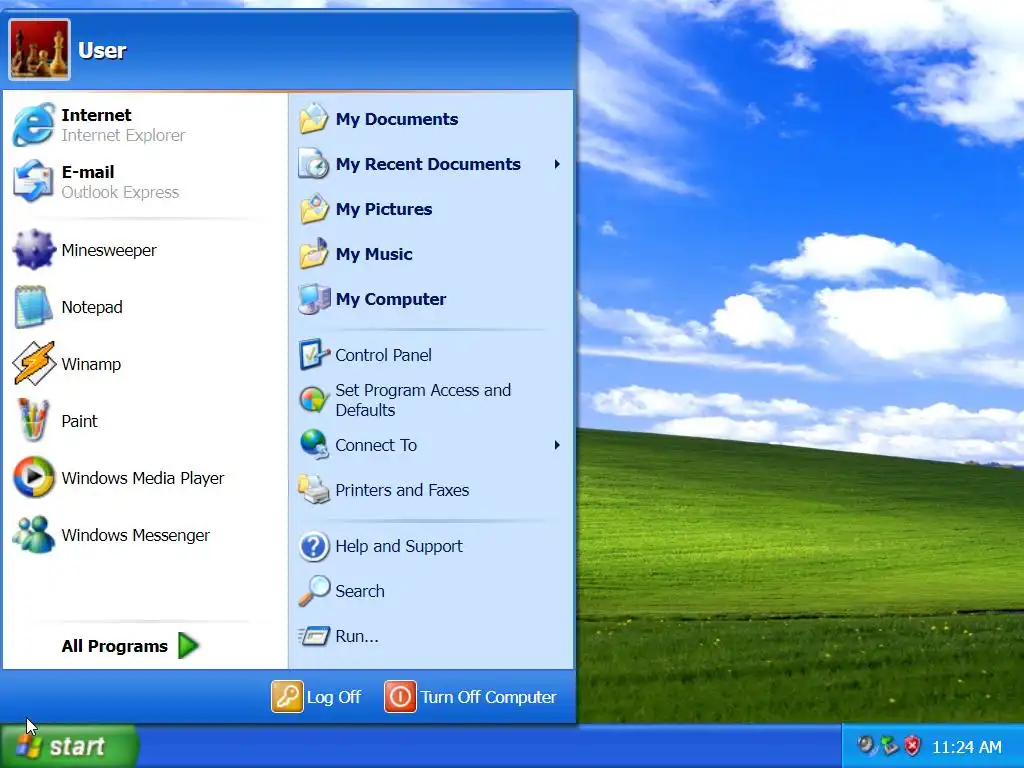Start Winamp from the program list
Image resolution: width=1024 pixels, height=768 pixels.
click(x=145, y=363)
